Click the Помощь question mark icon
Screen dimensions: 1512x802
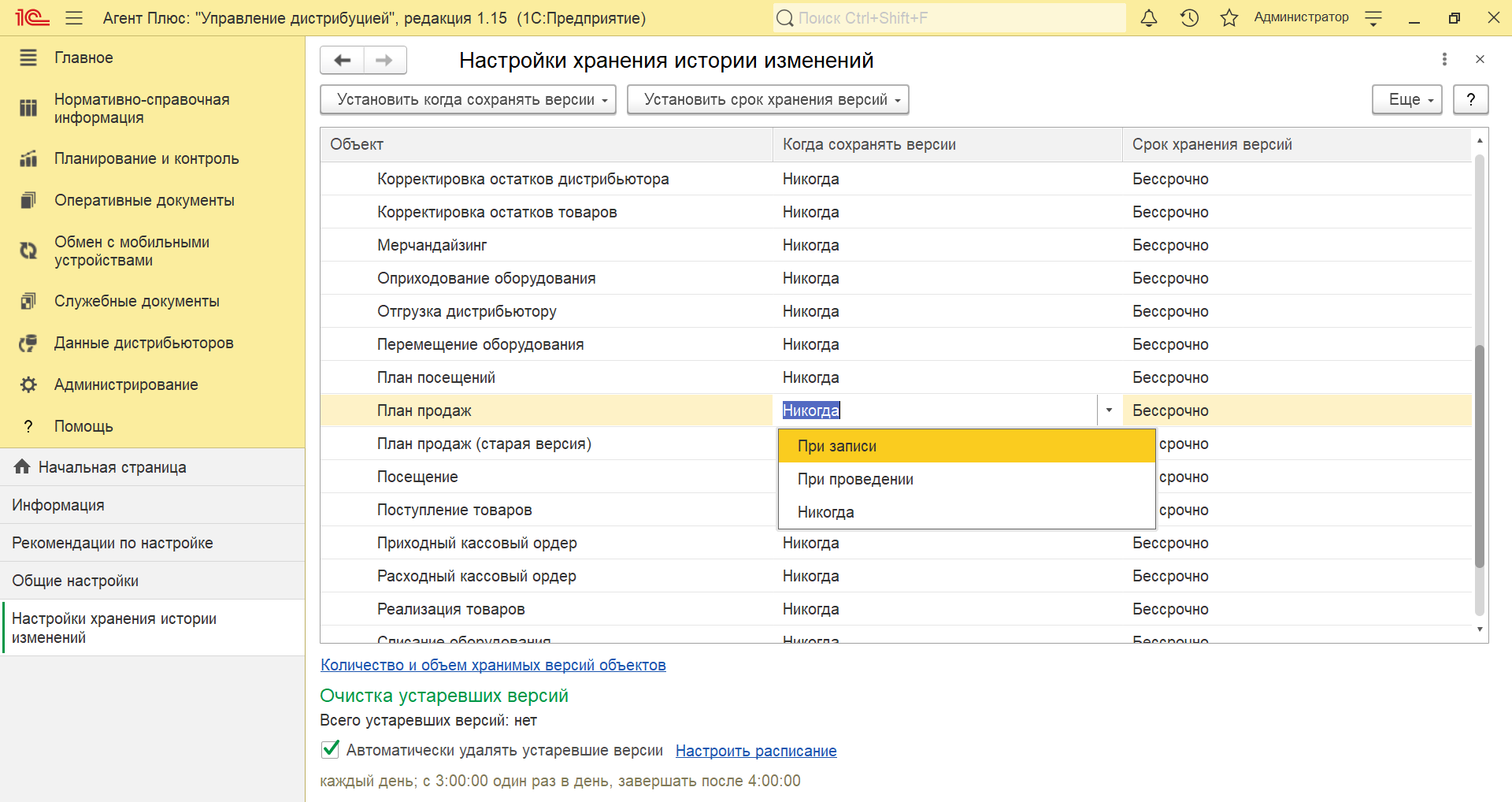(x=28, y=426)
